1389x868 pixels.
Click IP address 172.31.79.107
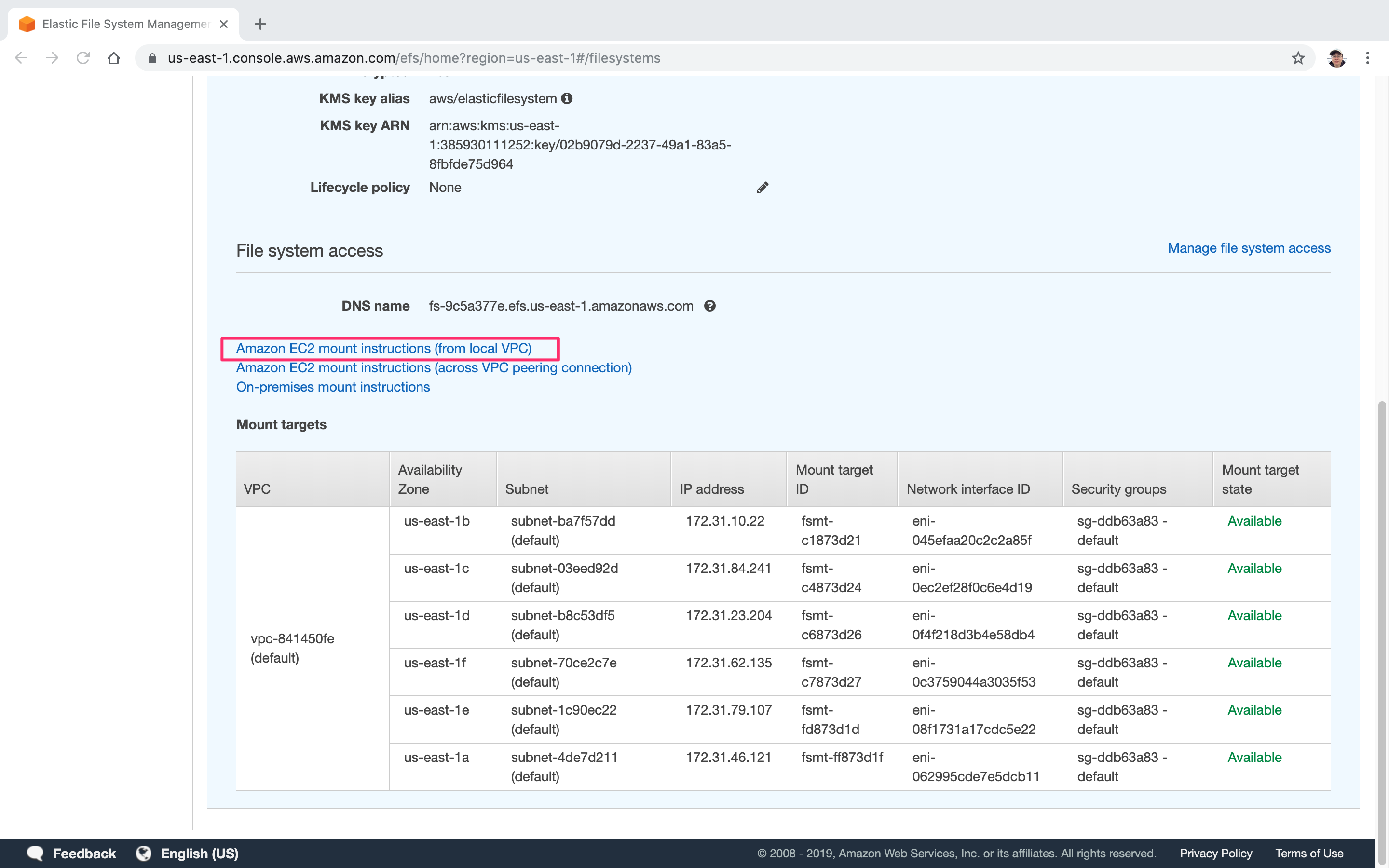[728, 710]
